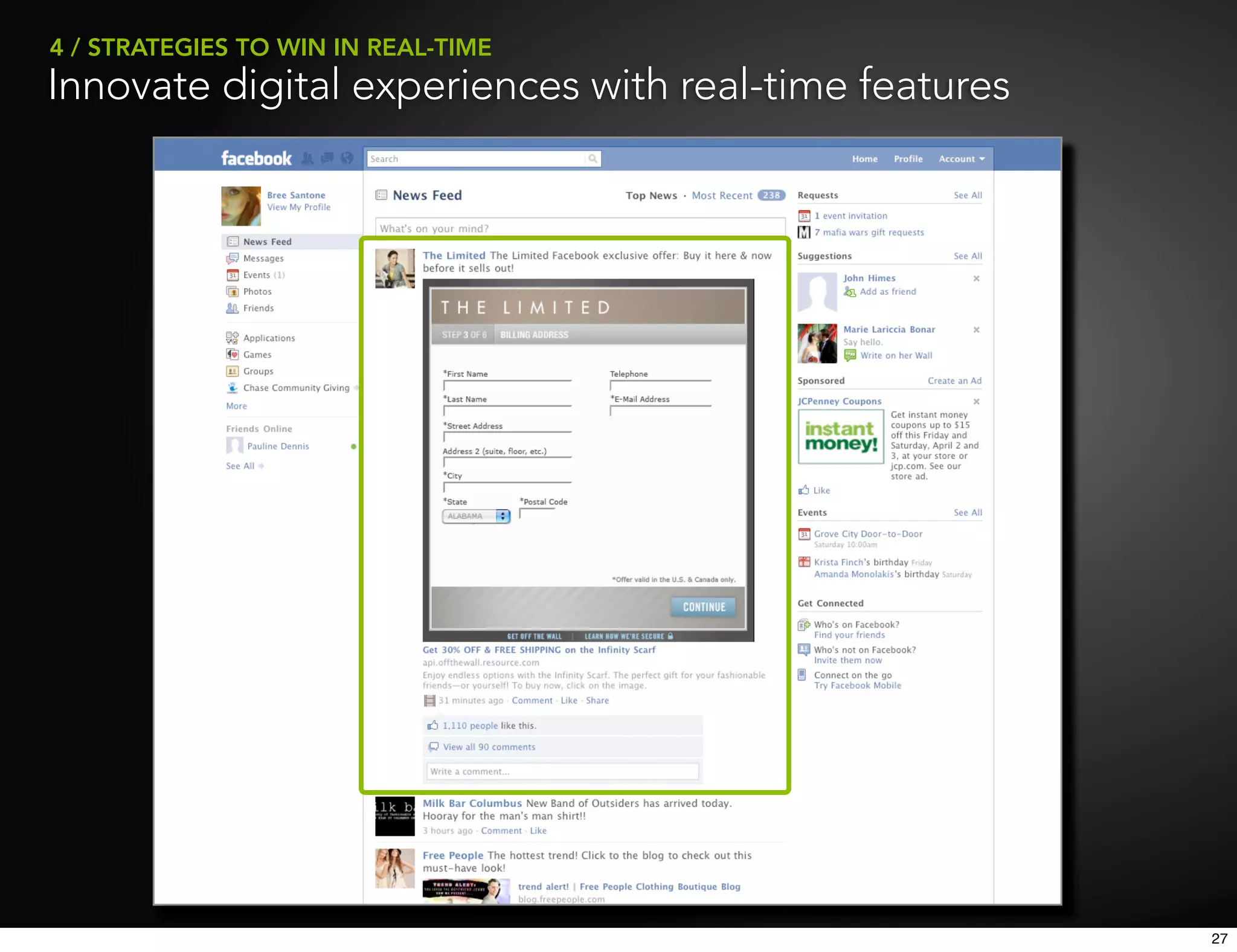1237x952 pixels.
Task: Click the instant money ad image
Action: point(840,437)
